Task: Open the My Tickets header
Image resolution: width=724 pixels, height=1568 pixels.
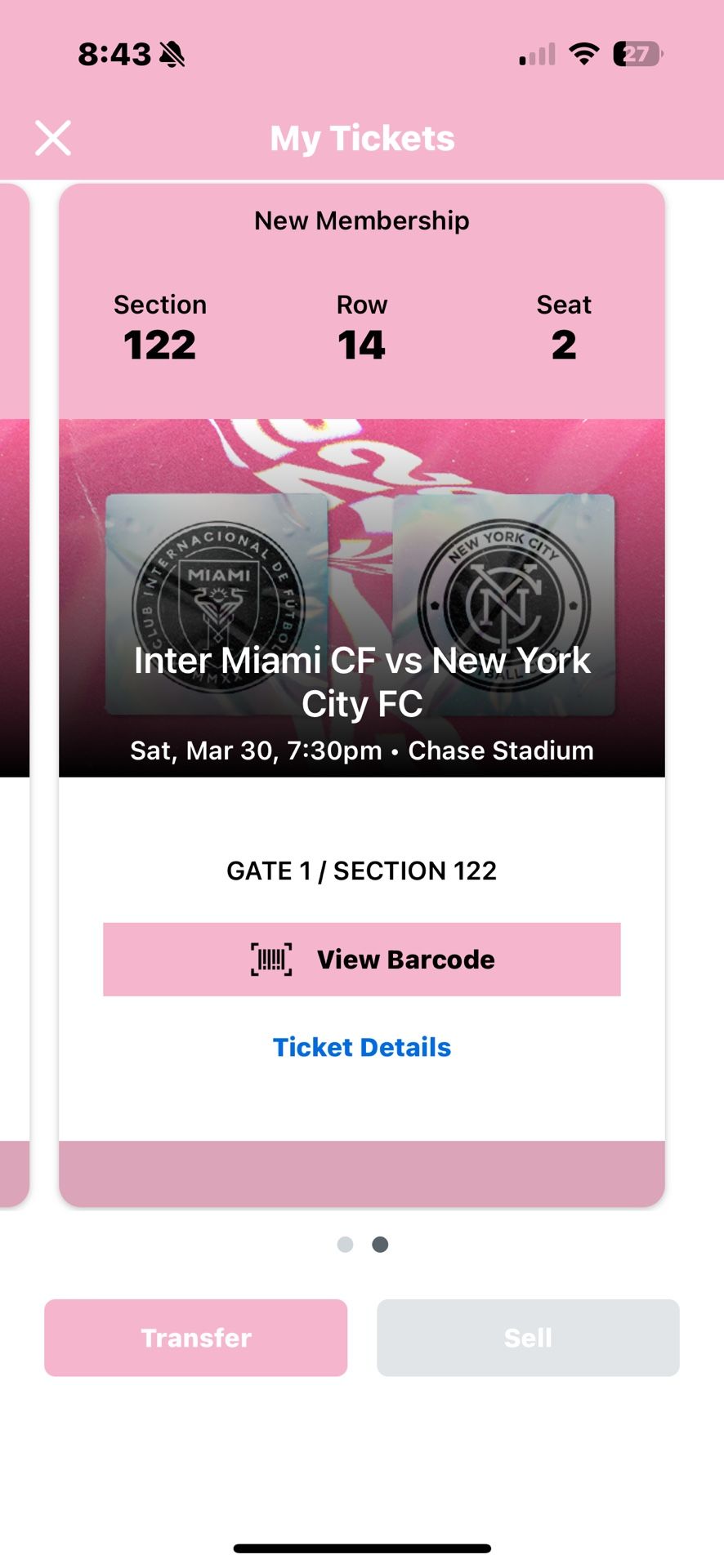Action: pos(362,137)
